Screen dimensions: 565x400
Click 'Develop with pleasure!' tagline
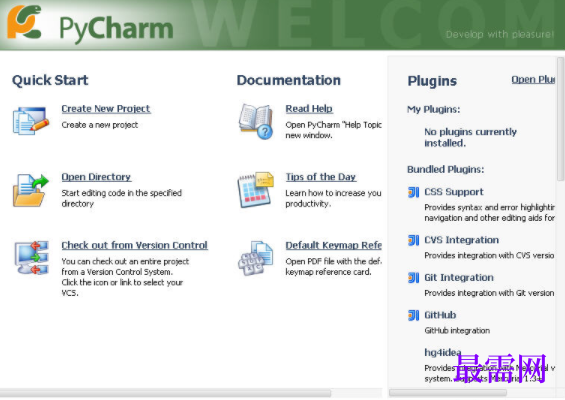[x=500, y=35]
